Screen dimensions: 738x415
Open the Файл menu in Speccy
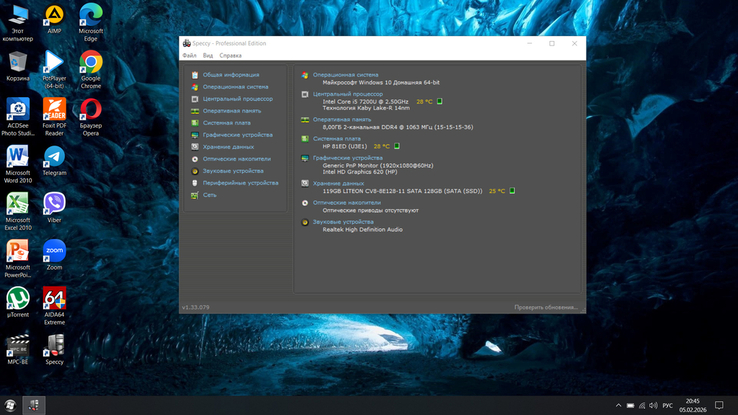[x=189, y=56]
